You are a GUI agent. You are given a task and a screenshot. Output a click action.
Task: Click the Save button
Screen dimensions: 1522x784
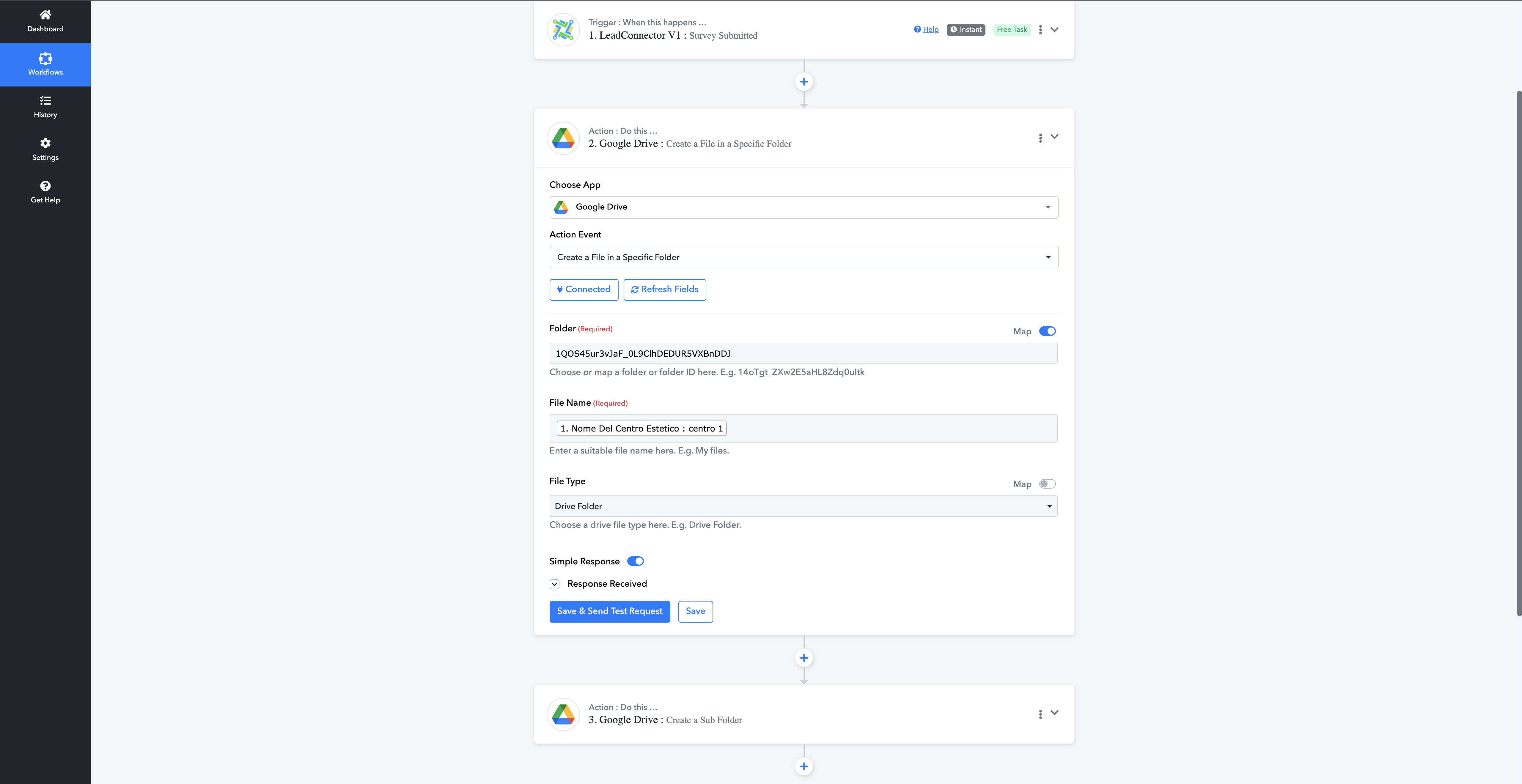click(695, 612)
